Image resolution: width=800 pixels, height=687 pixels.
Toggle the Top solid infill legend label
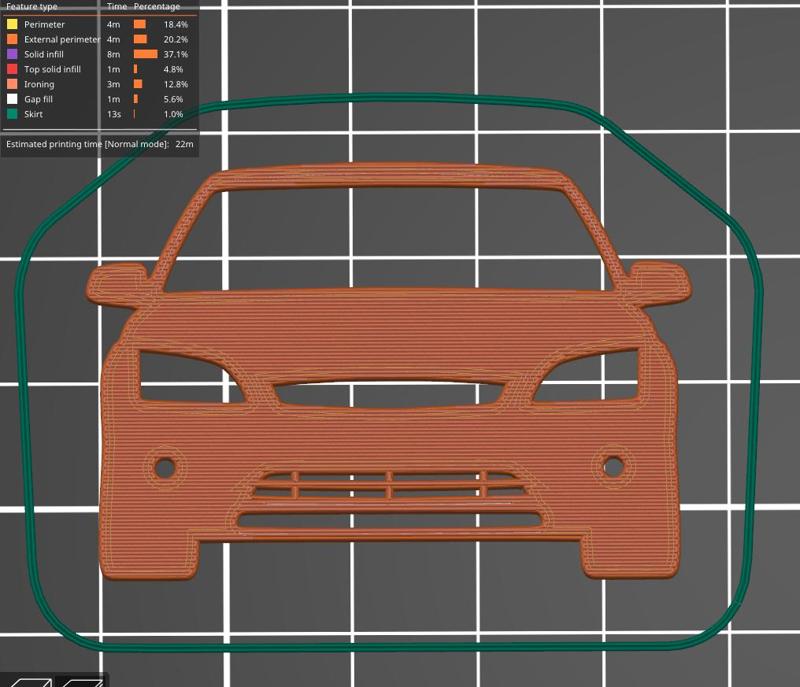pos(53,69)
